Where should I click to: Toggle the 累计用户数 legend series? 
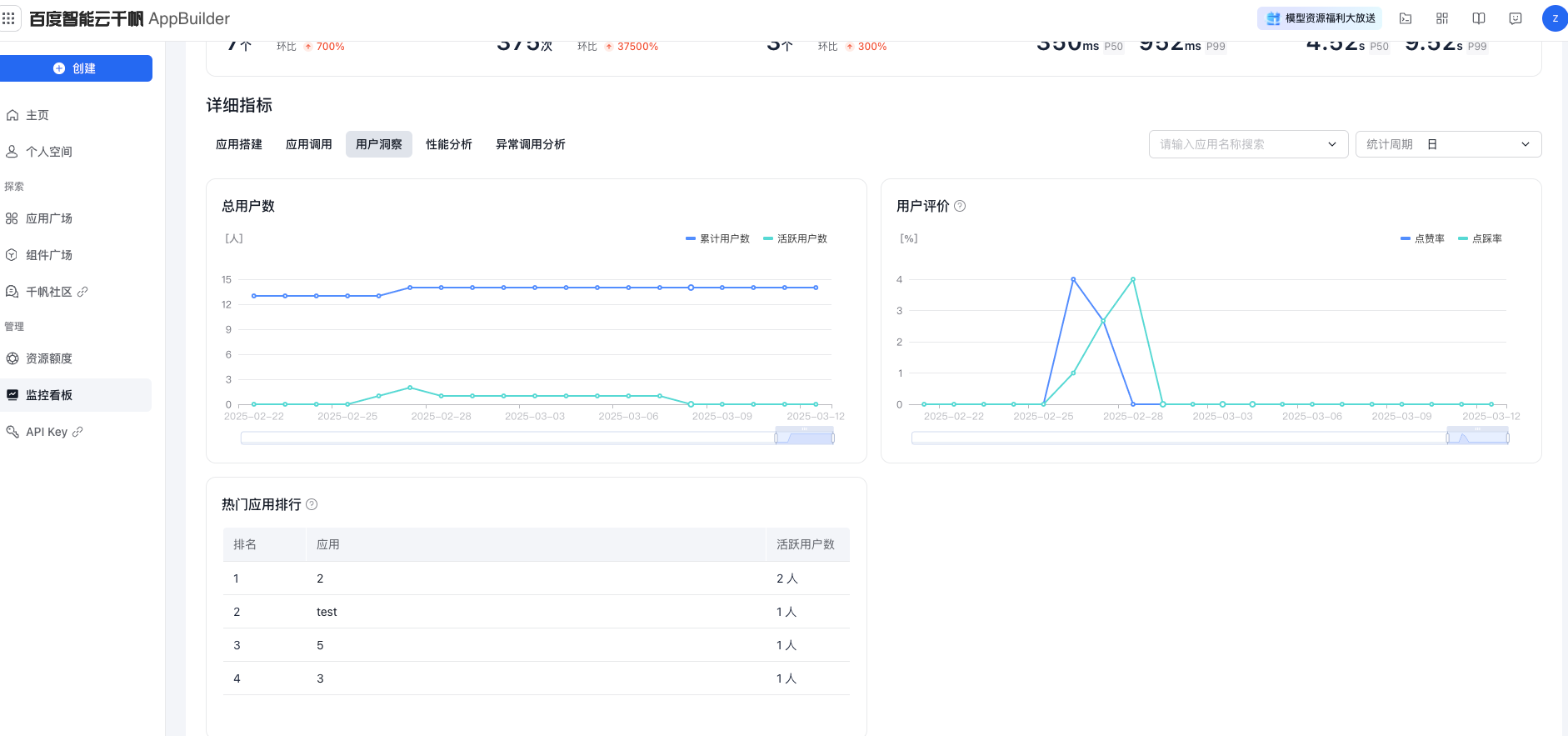(717, 238)
